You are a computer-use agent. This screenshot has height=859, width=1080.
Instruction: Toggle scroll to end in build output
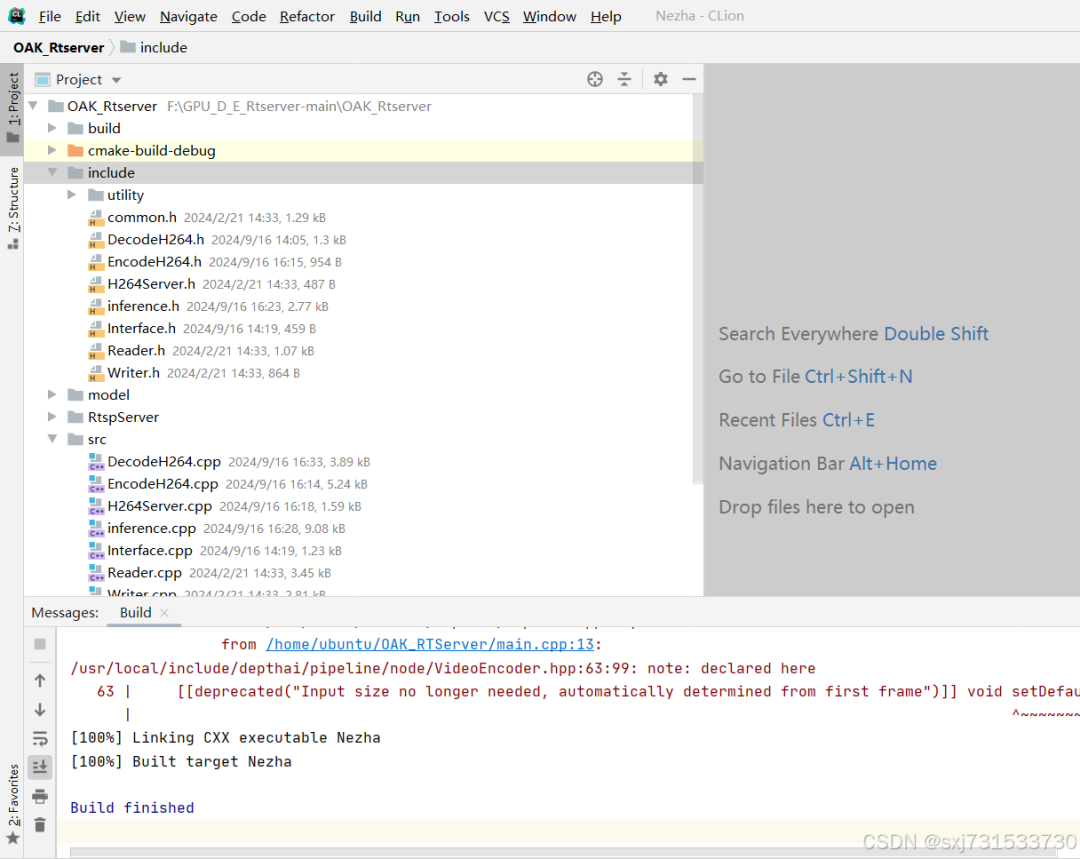(40, 767)
